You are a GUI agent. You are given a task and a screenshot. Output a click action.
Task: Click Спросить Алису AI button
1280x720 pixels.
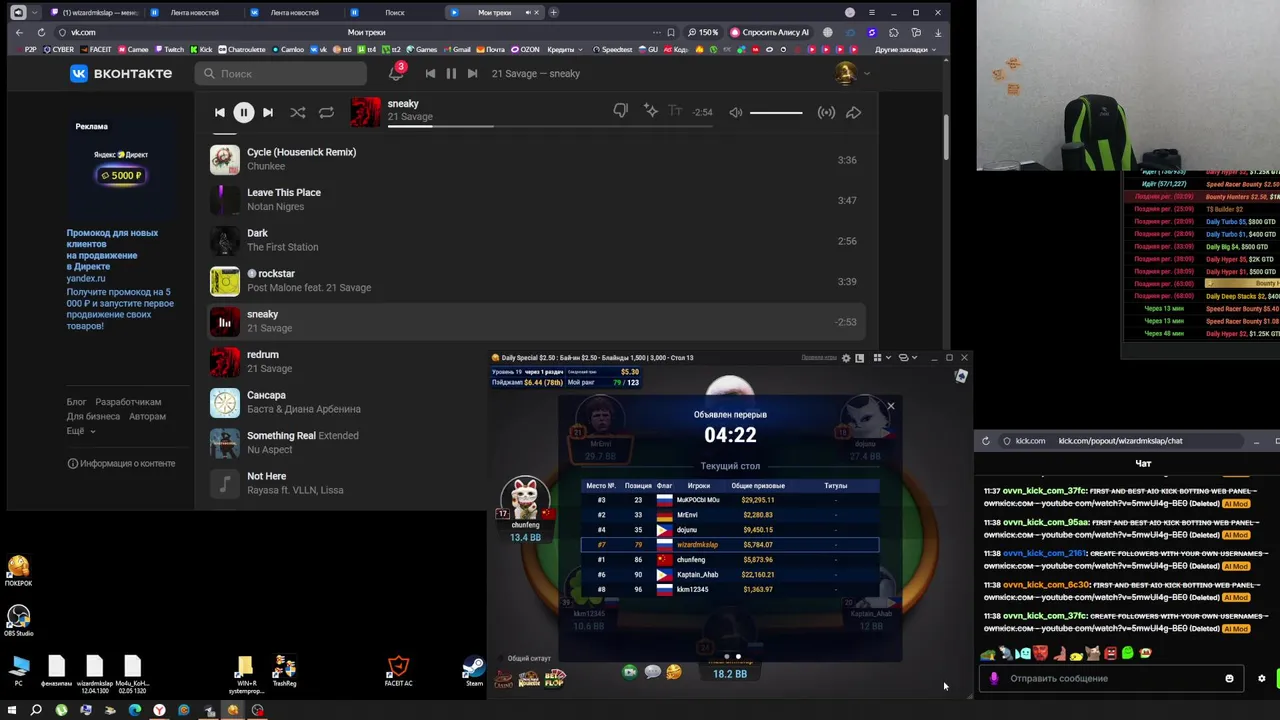[x=770, y=32]
